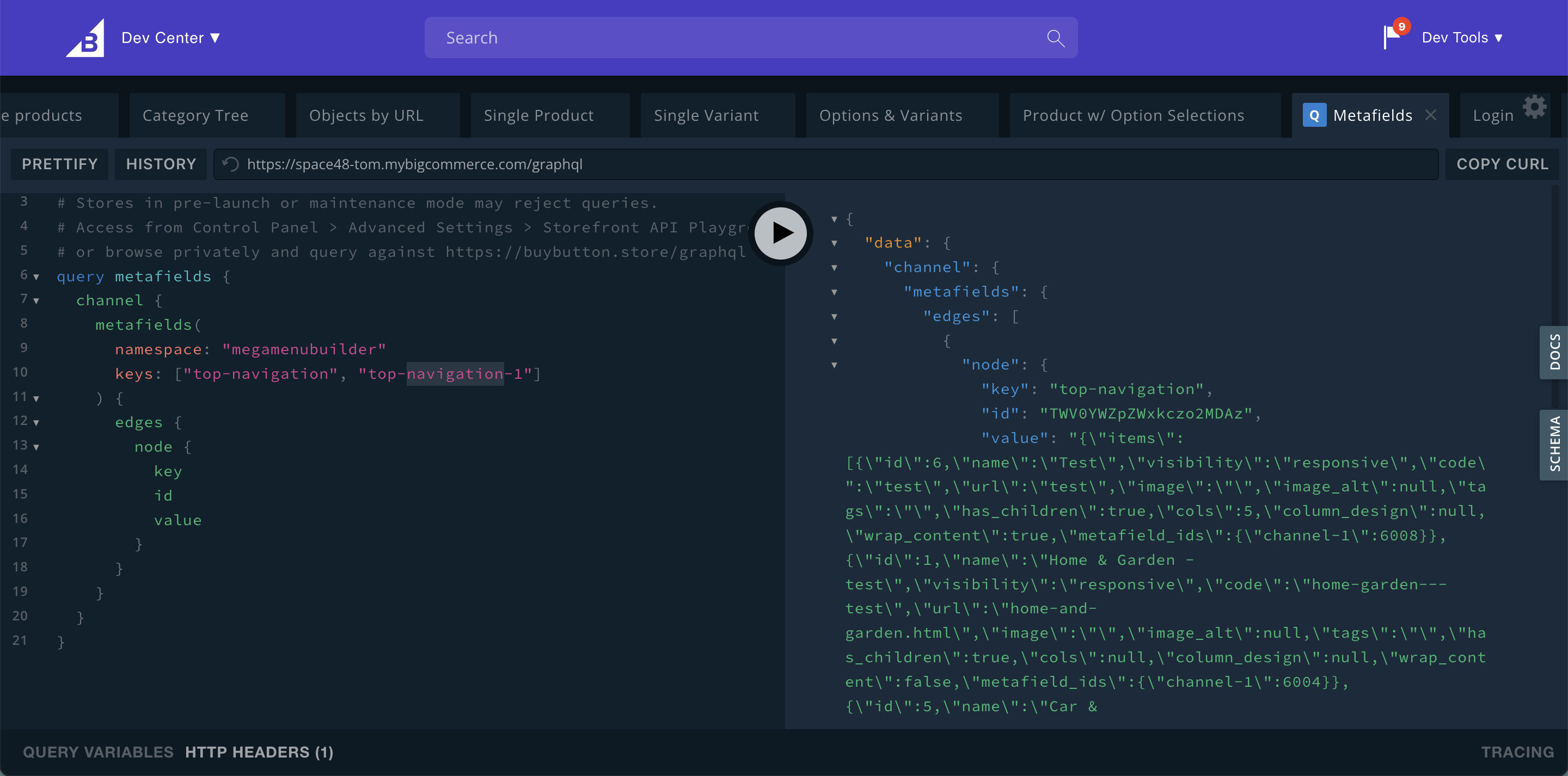Click the BigCommerce logo
The width and height of the screenshot is (1568, 776).
[85, 38]
